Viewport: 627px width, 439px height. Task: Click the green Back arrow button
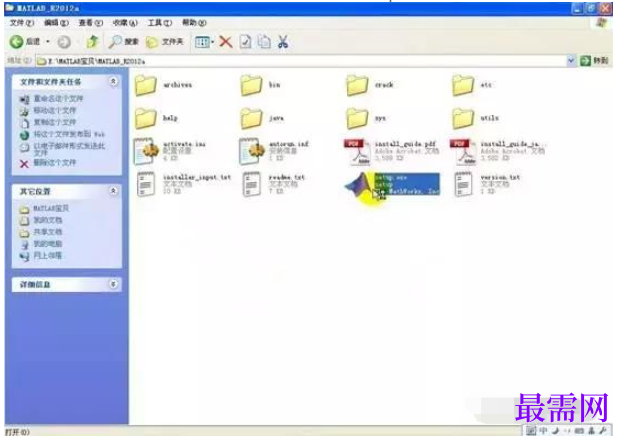(16, 42)
